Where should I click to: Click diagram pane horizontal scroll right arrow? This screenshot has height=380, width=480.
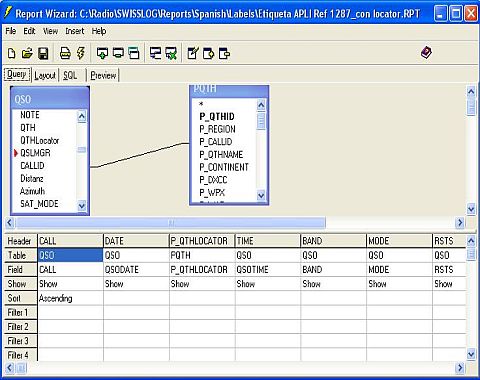(460, 222)
